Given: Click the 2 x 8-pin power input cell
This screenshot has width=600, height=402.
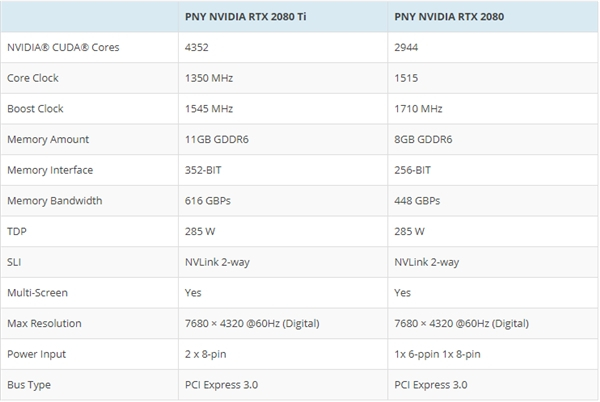Looking at the screenshot, I should (208, 353).
